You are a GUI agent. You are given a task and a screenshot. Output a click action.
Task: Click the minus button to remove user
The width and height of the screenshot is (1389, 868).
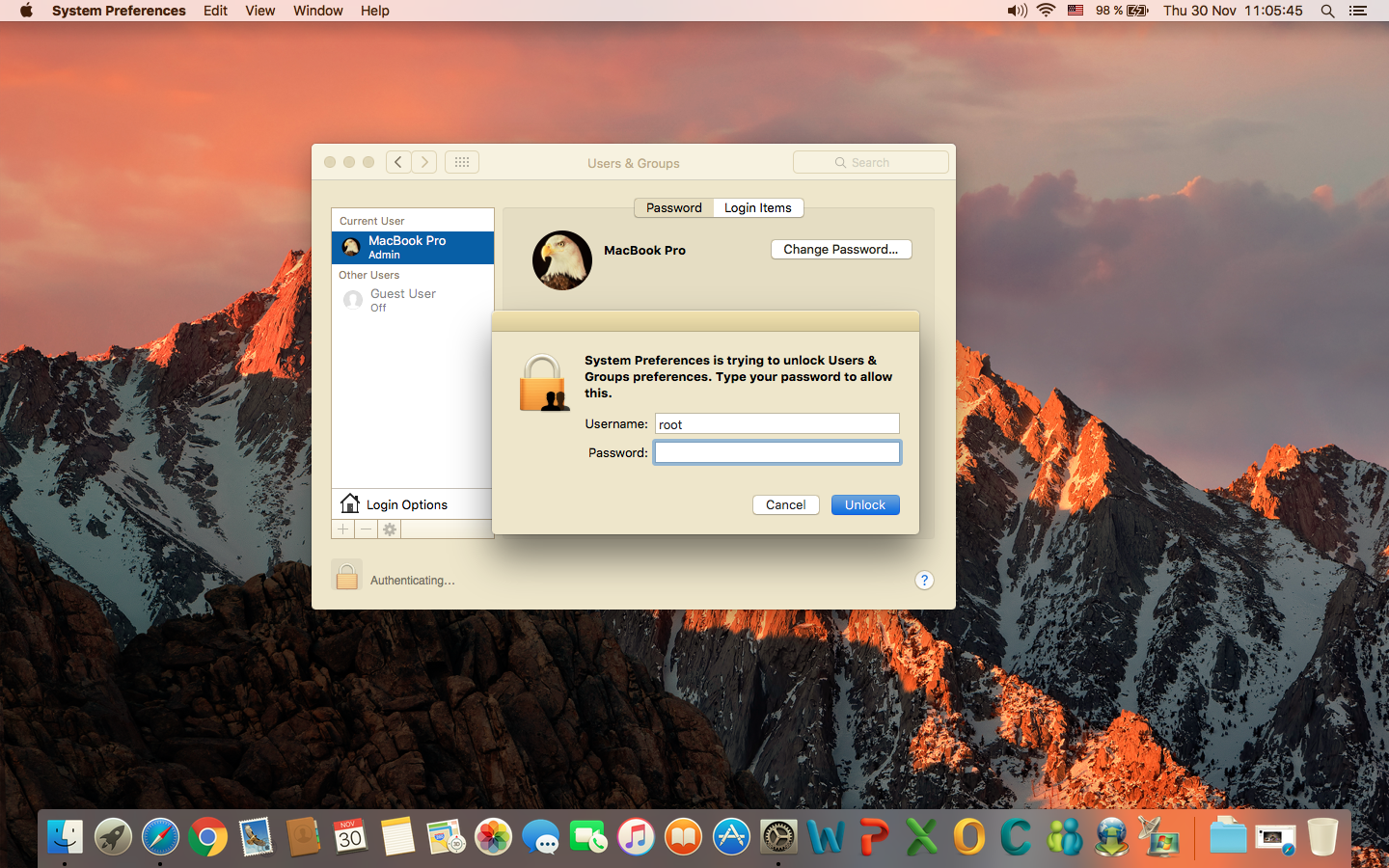pos(367,529)
